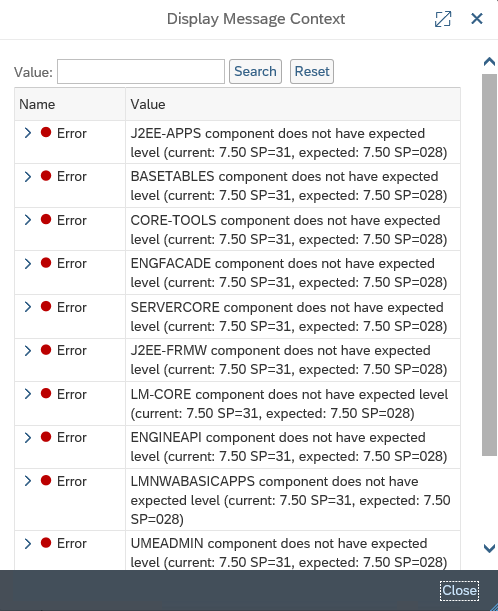Expand the J2EE-APPS error row
The width and height of the screenshot is (498, 611).
click(28, 133)
